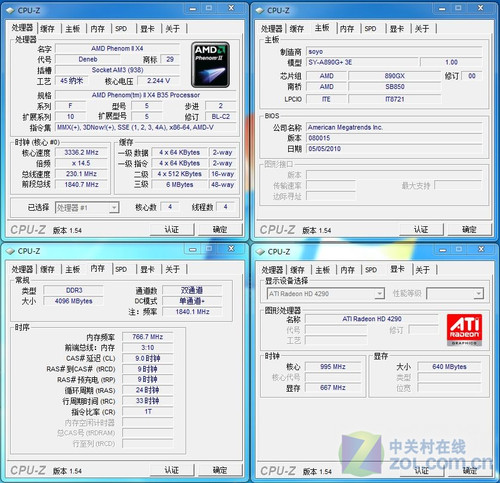Switch to 缓存 tab in memory window
Viewport: 500px width, 483px height.
click(47, 269)
